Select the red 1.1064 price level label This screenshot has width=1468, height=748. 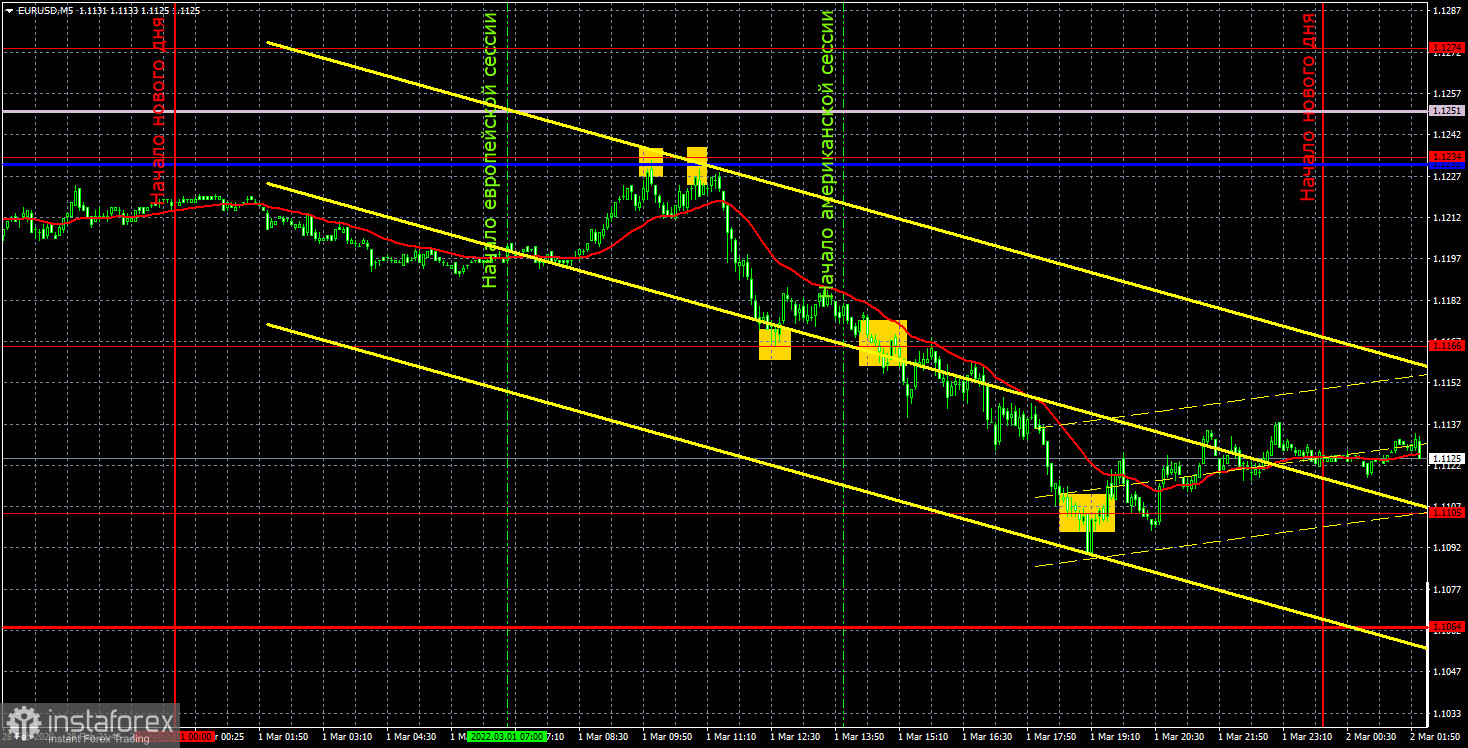[x=1447, y=627]
